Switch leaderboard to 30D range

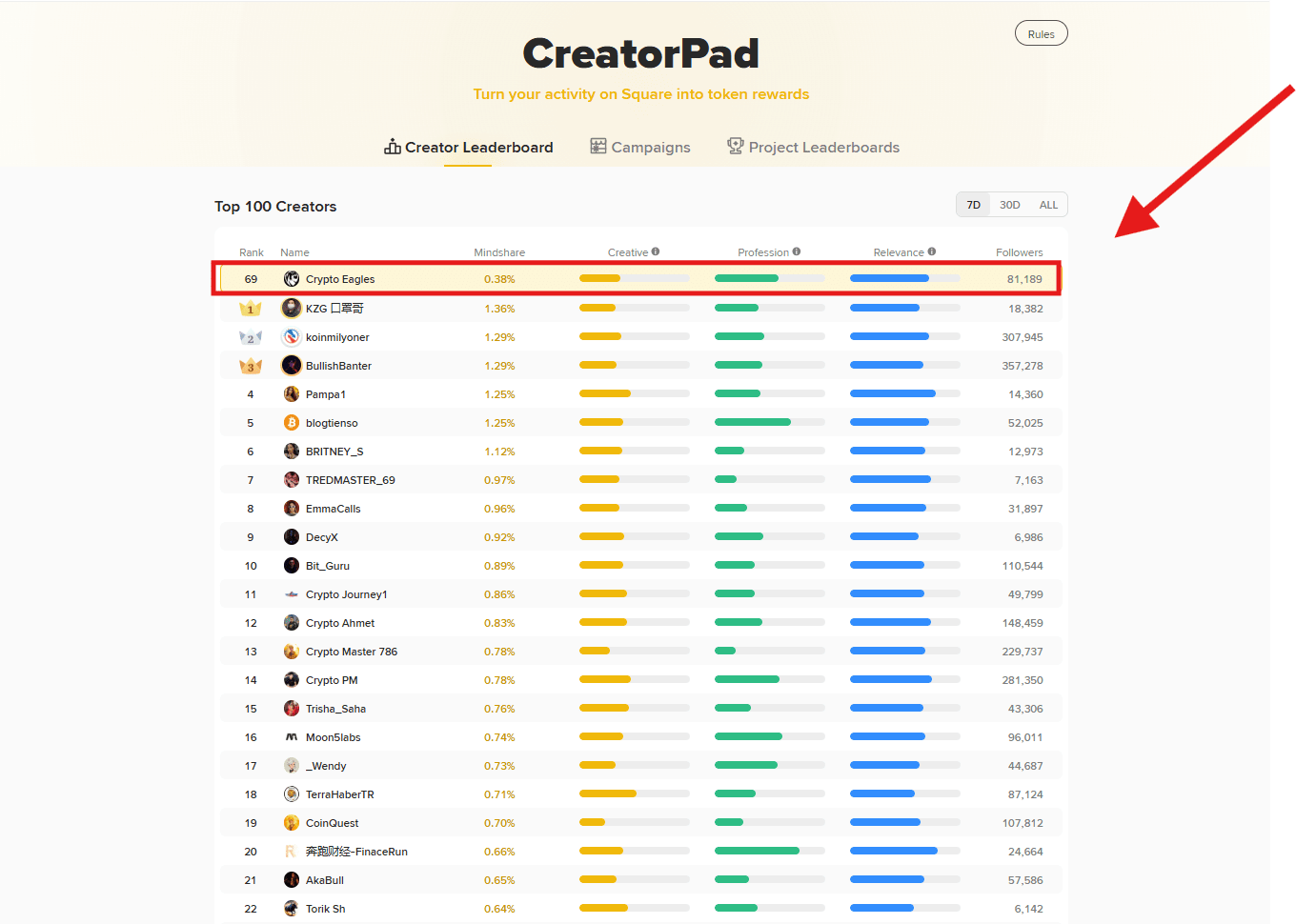[x=1010, y=205]
